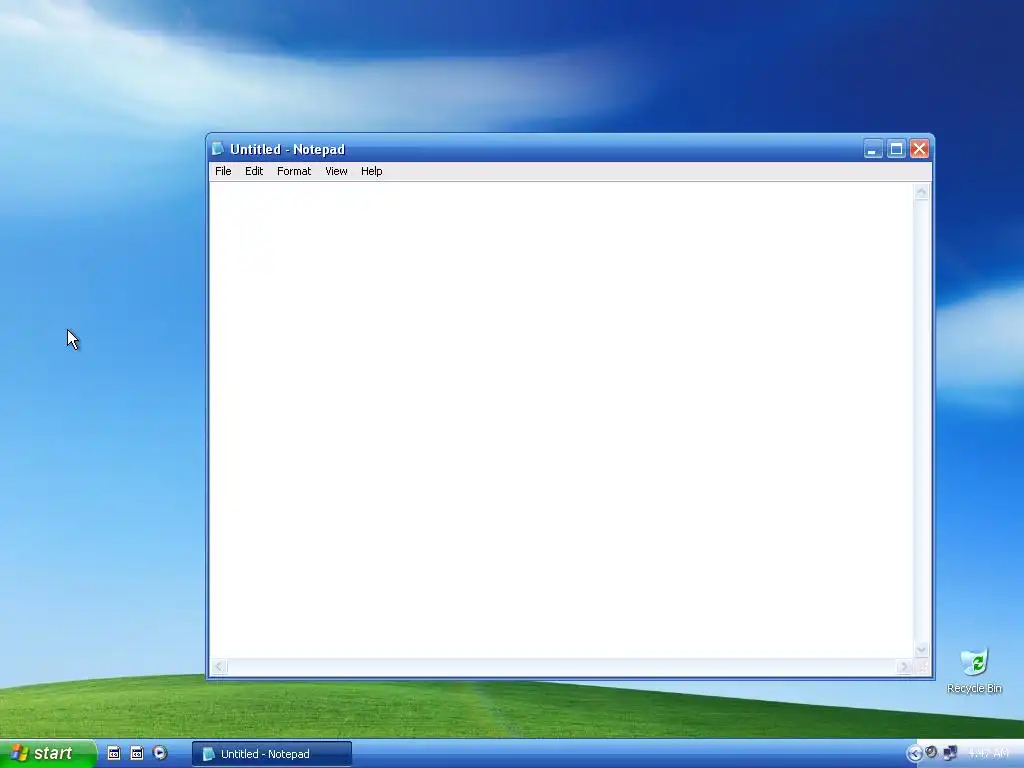Click the horizontal scrollbar right arrow
This screenshot has width=1024, height=768.
click(x=904, y=667)
